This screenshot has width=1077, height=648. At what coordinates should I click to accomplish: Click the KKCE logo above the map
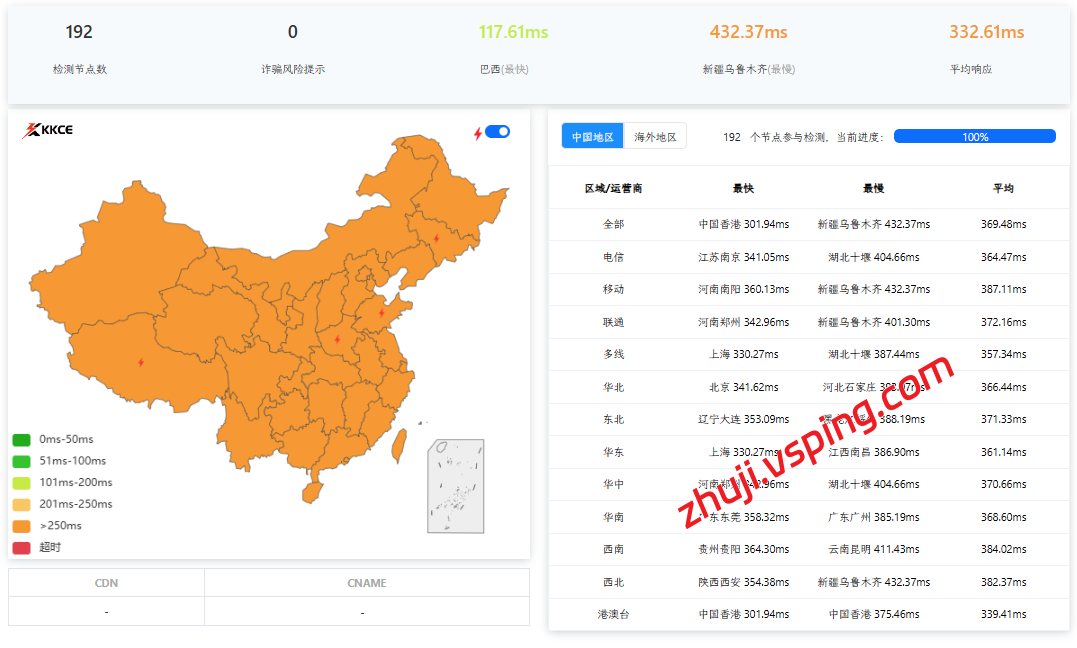point(47,130)
